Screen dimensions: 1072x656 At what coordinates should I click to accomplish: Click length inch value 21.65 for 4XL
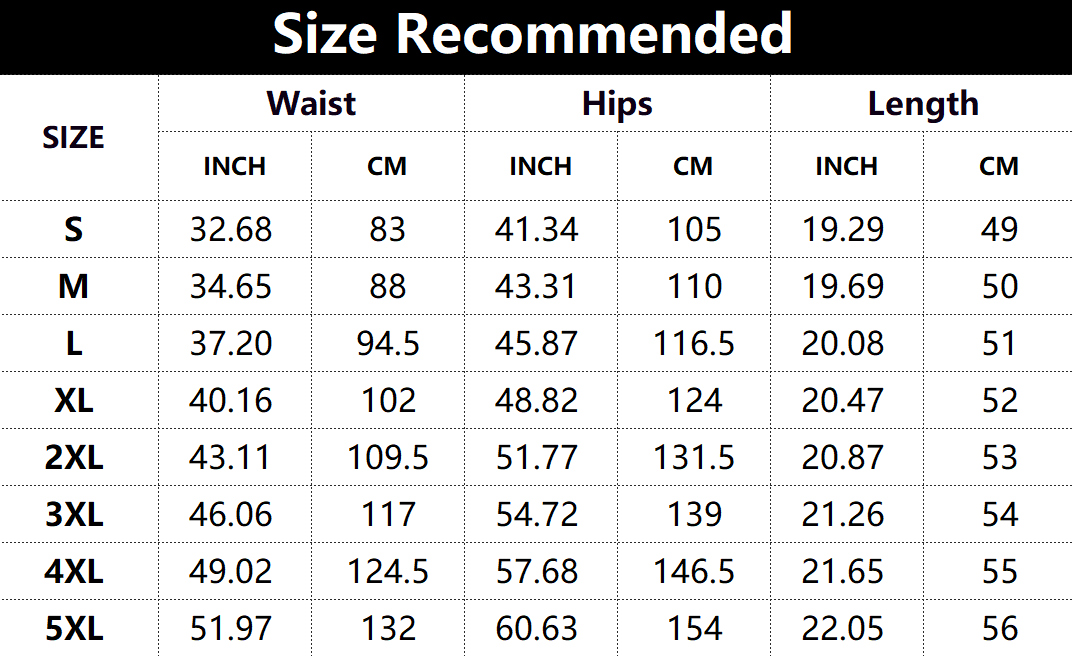click(843, 572)
